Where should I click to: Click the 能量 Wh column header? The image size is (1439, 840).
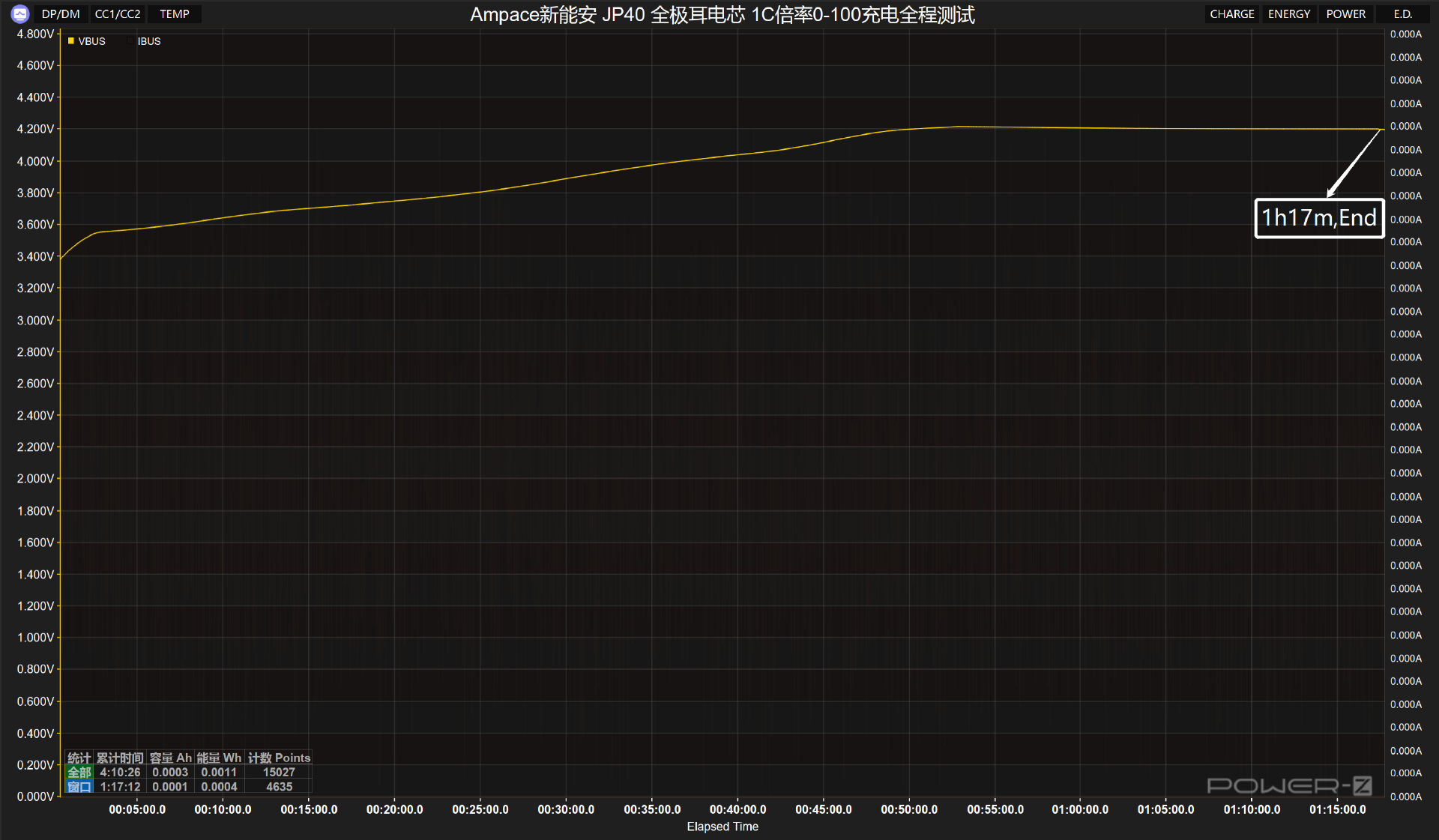(x=219, y=758)
